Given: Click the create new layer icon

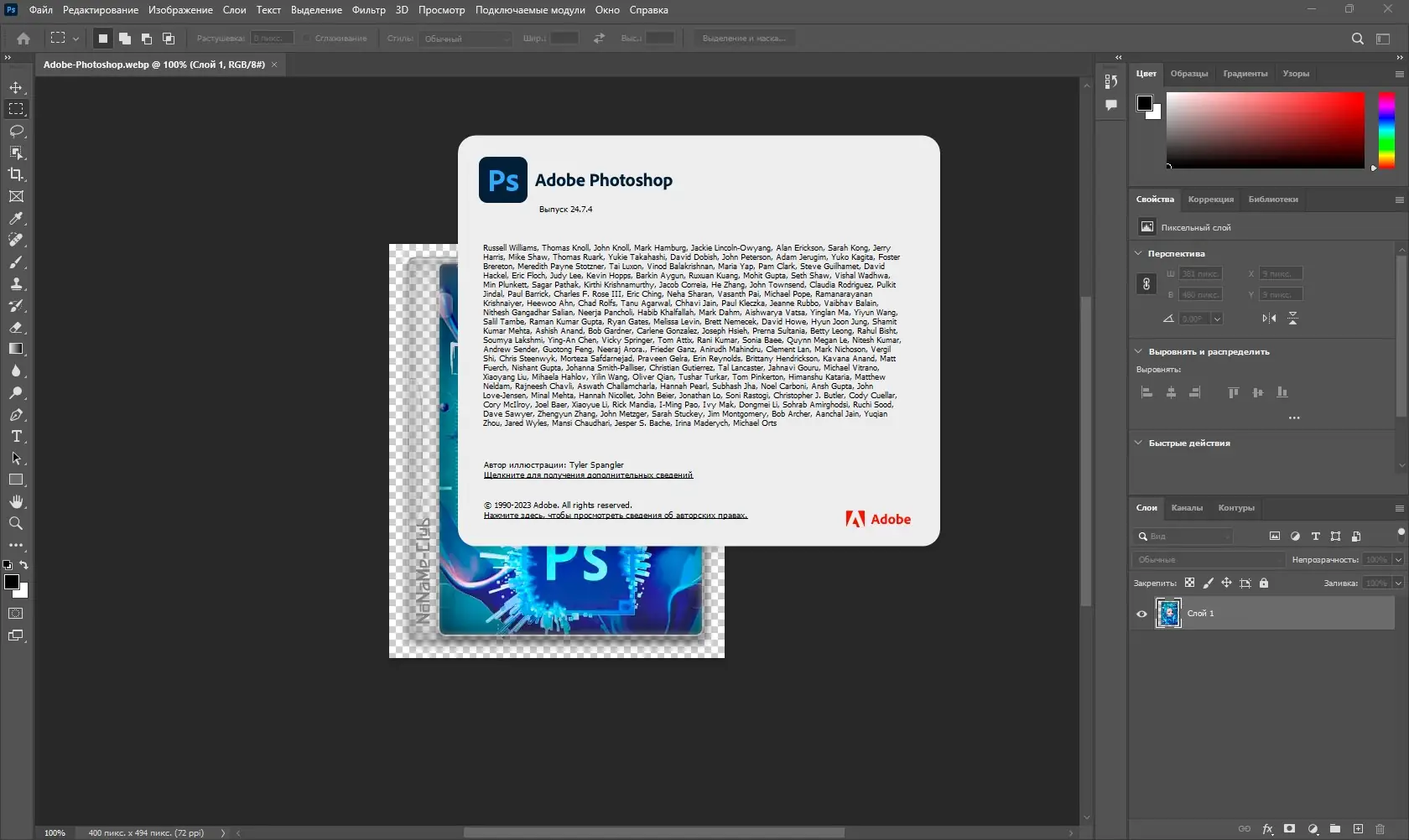Looking at the screenshot, I should point(1358,829).
